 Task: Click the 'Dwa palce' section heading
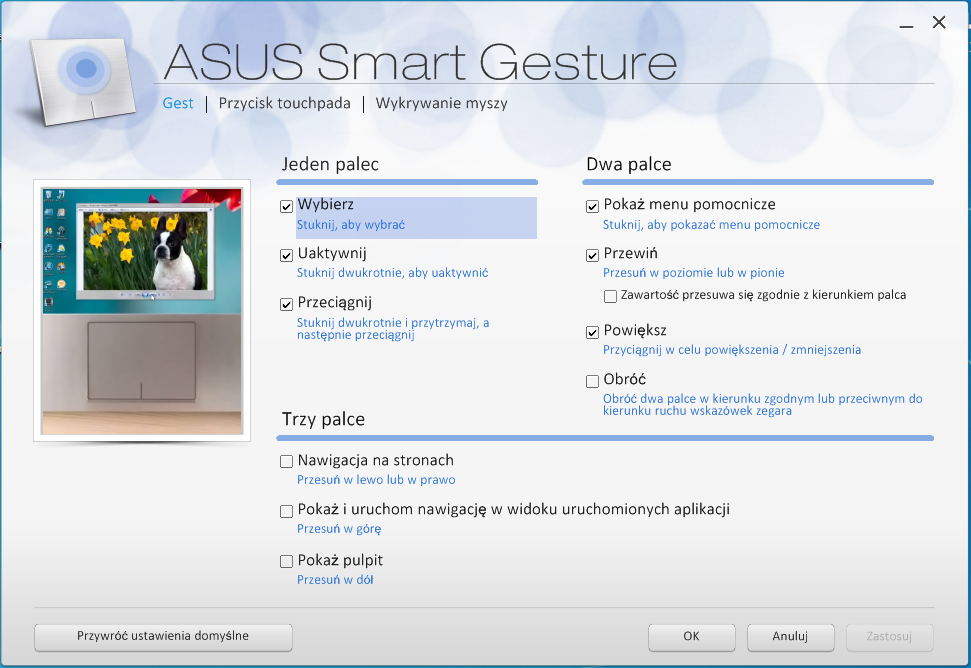[629, 165]
